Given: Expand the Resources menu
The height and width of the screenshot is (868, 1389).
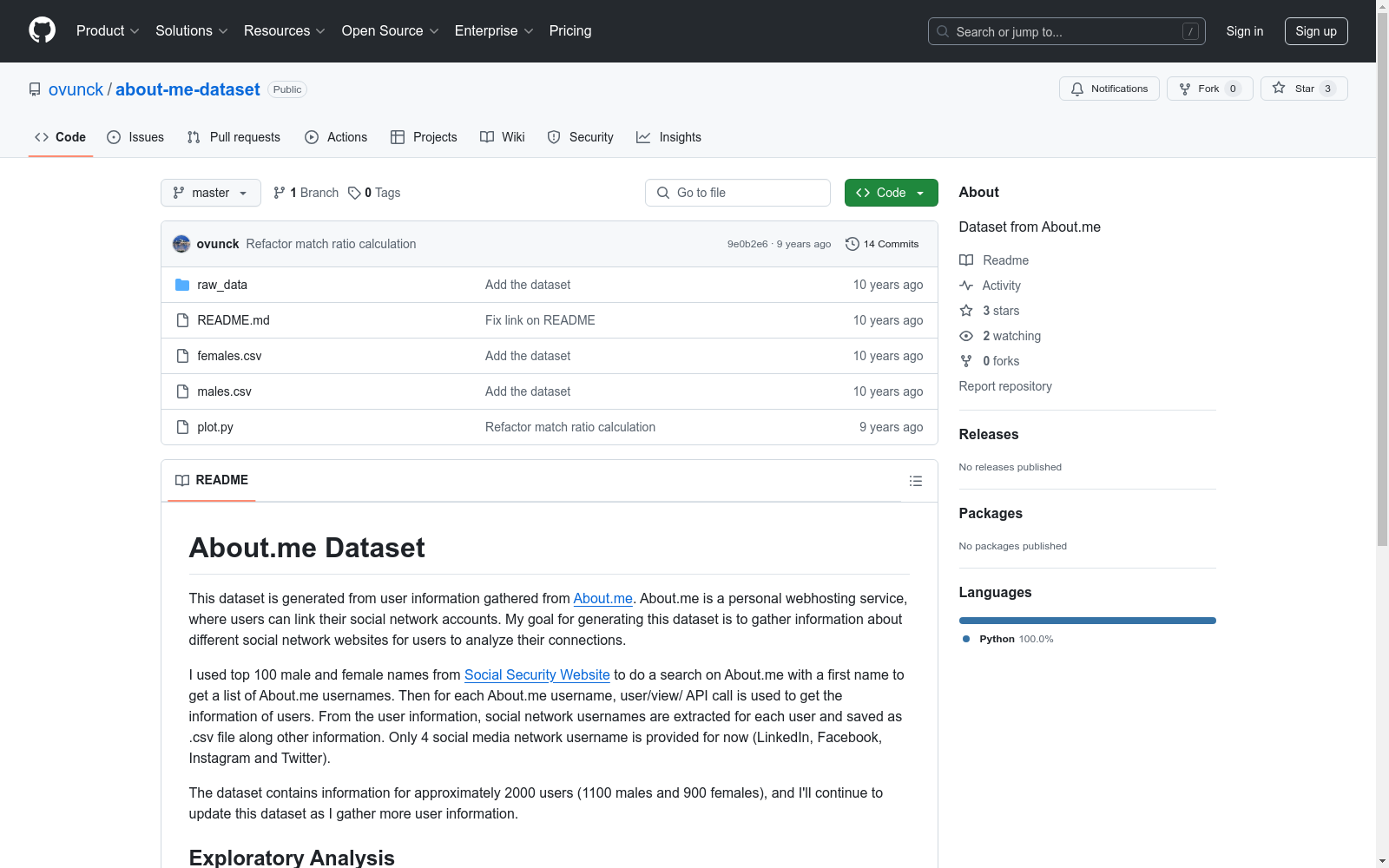Looking at the screenshot, I should coord(285,30).
